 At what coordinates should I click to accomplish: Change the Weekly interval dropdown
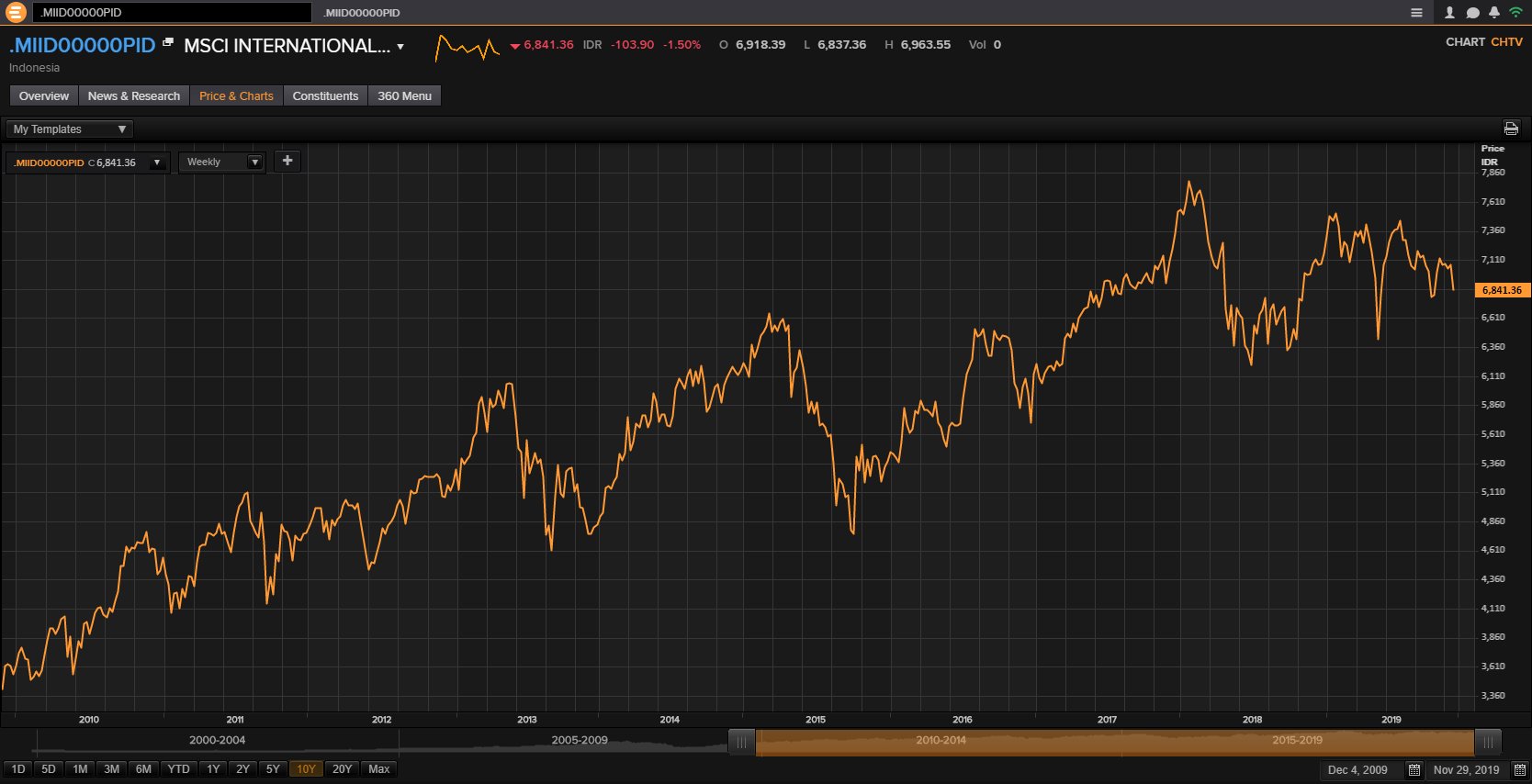(x=222, y=162)
